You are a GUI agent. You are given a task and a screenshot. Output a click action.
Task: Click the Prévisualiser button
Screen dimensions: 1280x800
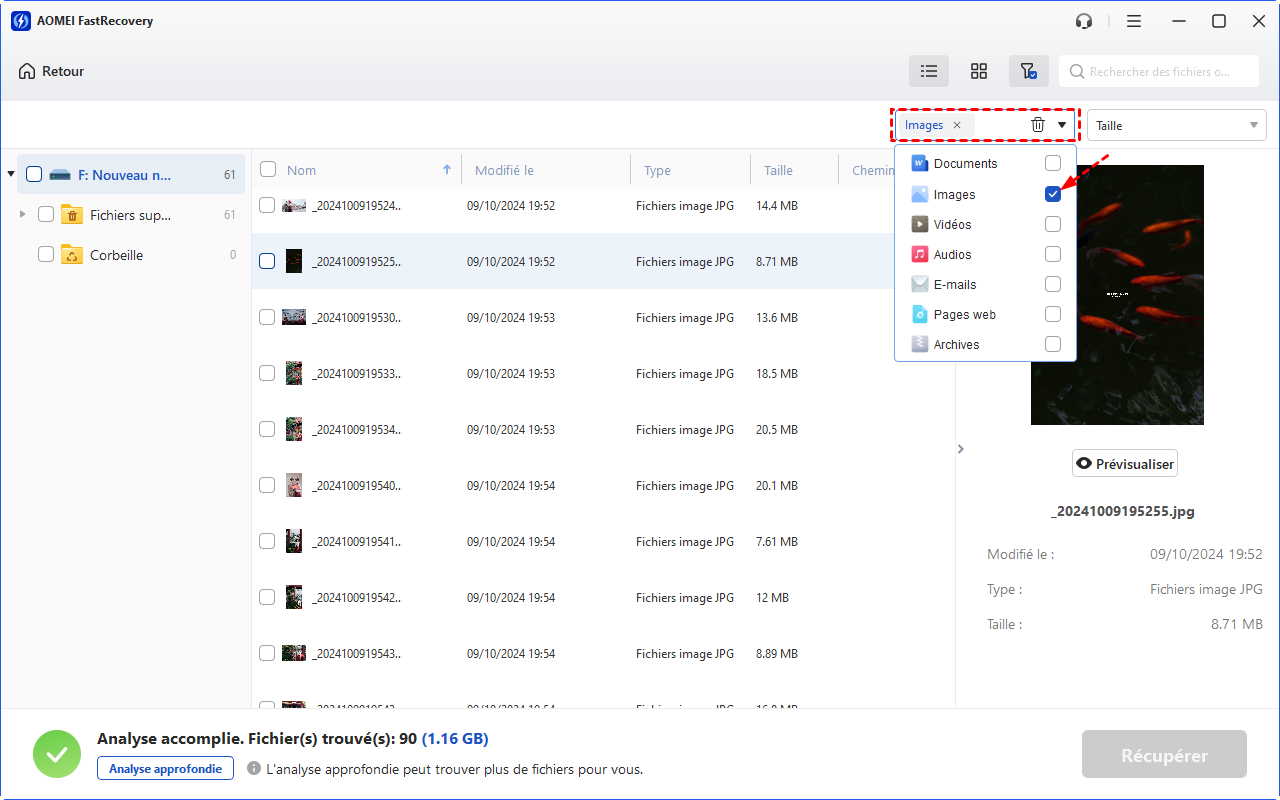(1125, 464)
